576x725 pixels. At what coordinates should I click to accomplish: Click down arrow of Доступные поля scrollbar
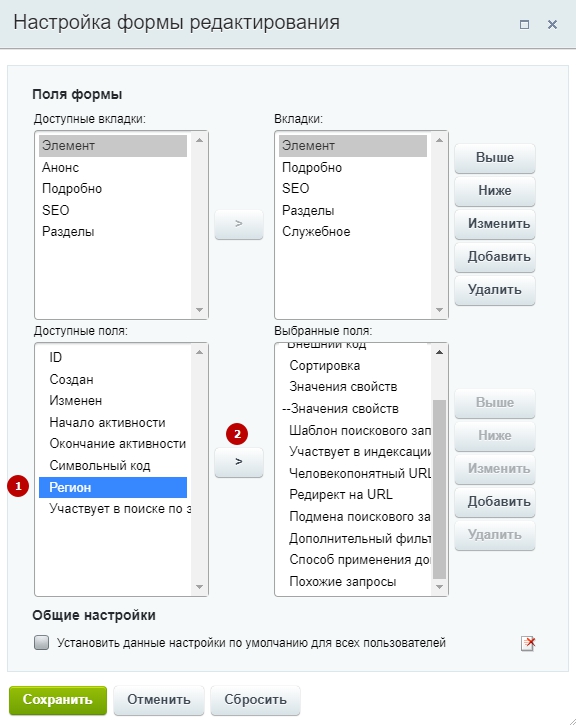point(199,587)
